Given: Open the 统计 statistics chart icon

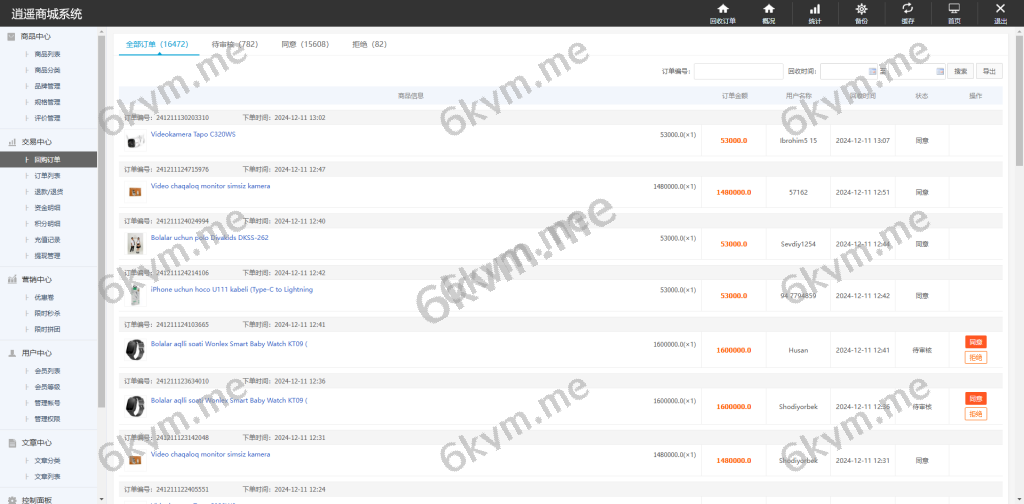Looking at the screenshot, I should 814,9.
